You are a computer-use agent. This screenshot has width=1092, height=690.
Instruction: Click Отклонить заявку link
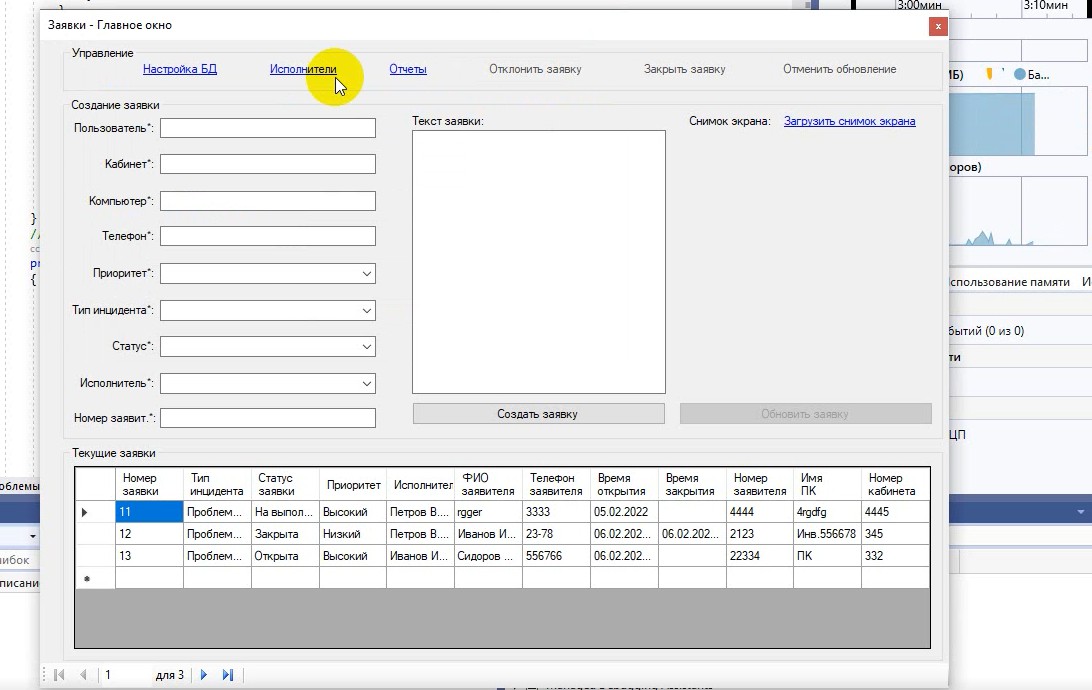535,69
